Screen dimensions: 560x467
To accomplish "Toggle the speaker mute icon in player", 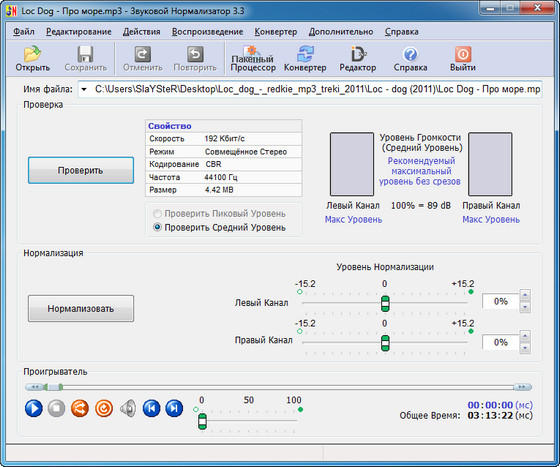I will click(128, 408).
